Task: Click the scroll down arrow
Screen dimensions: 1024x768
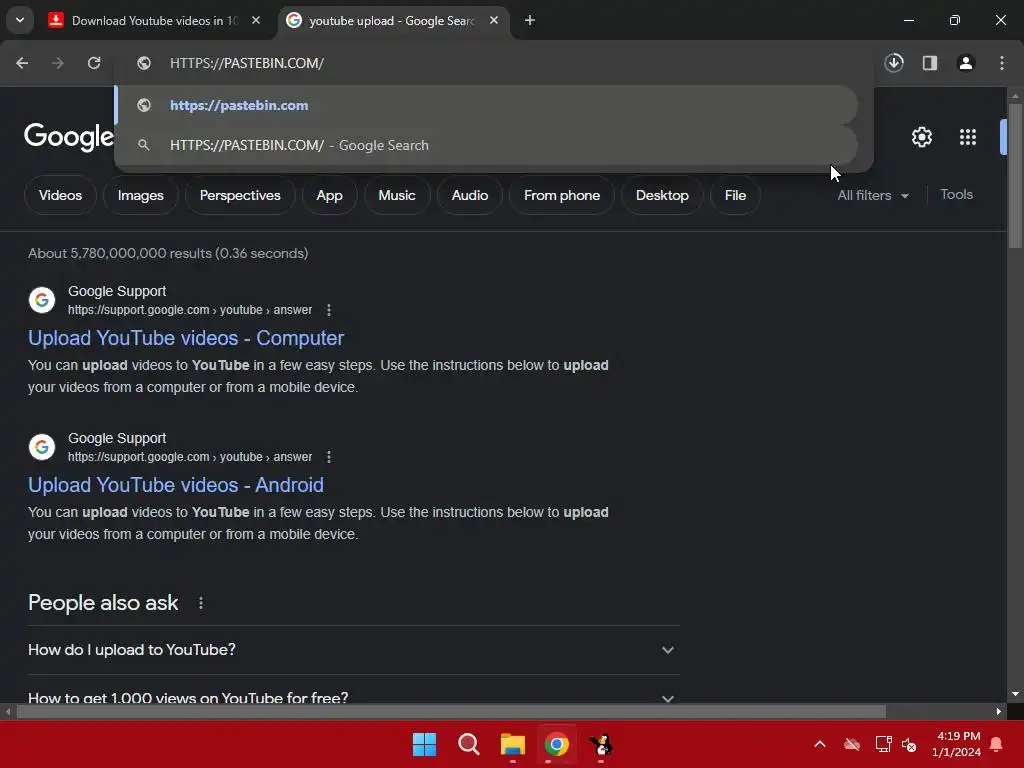Action: coord(1015,694)
